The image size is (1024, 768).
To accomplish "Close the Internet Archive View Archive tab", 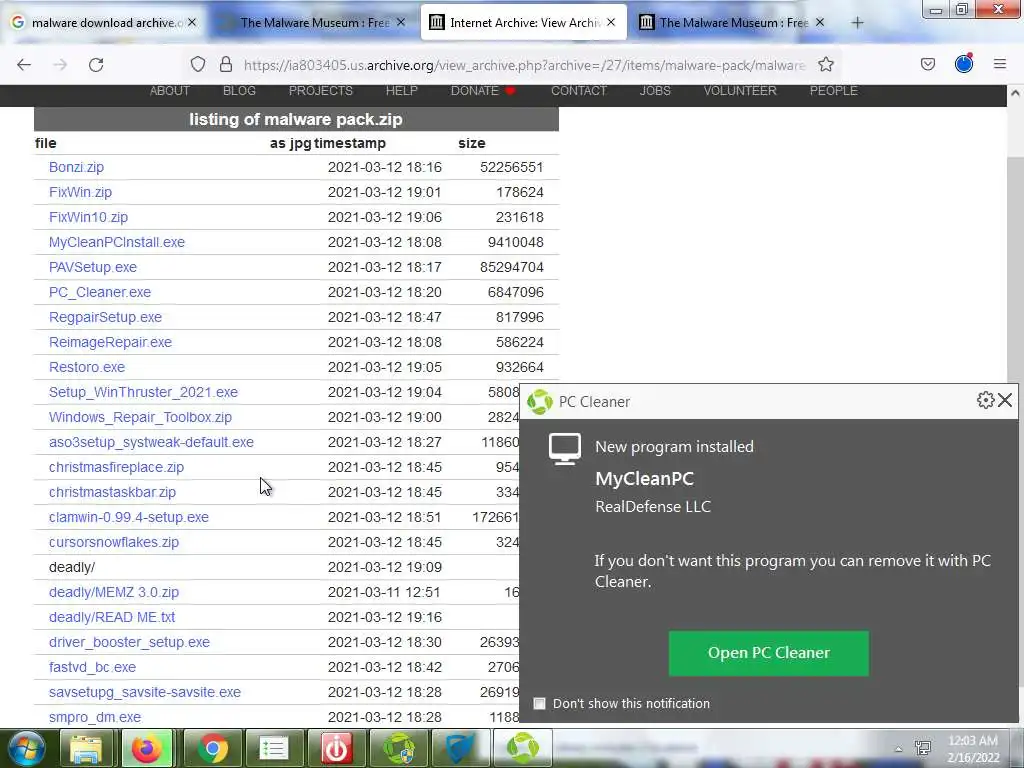I will [x=611, y=22].
